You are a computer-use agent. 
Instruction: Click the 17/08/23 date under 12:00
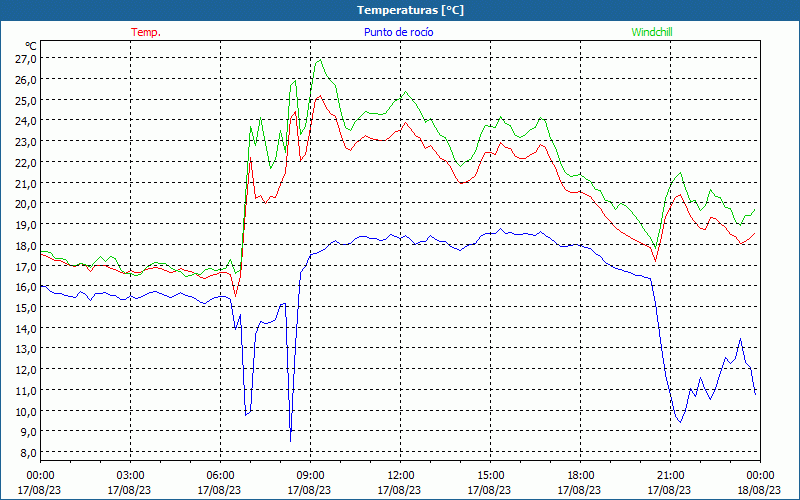[x=399, y=490]
